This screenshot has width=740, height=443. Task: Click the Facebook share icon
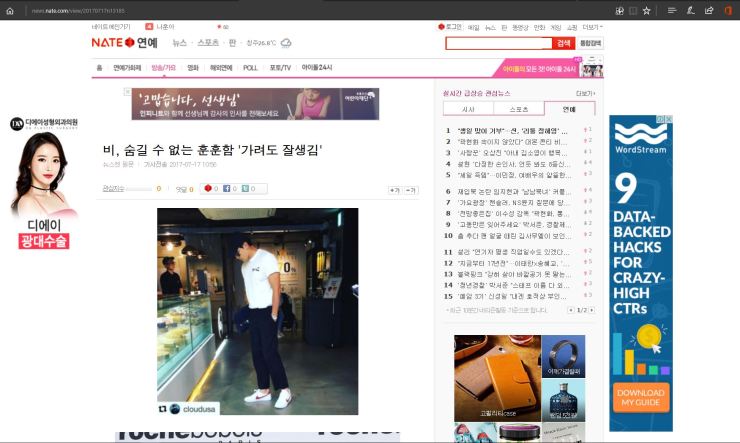tap(226, 188)
